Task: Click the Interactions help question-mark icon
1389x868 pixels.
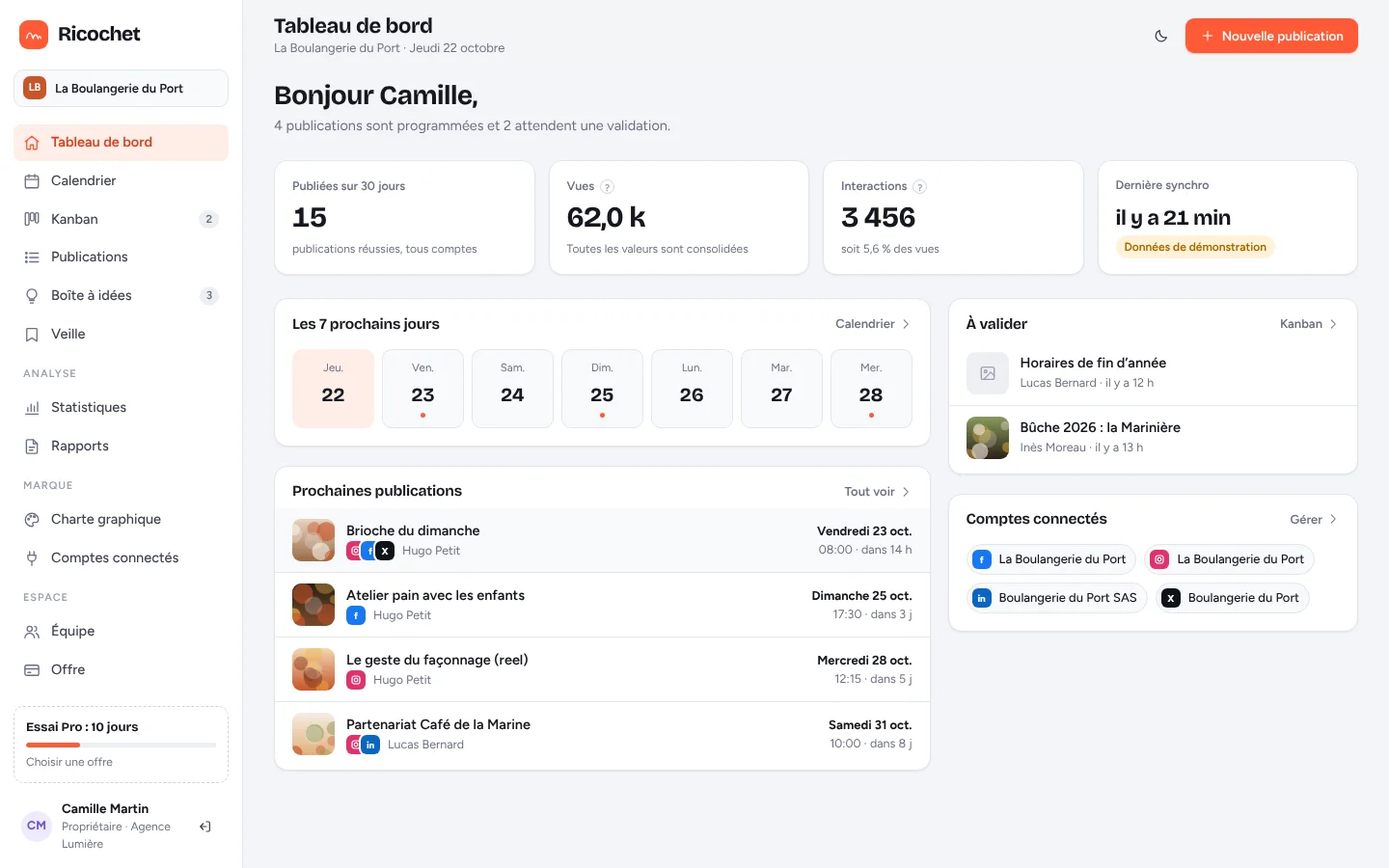Action: coord(919,187)
